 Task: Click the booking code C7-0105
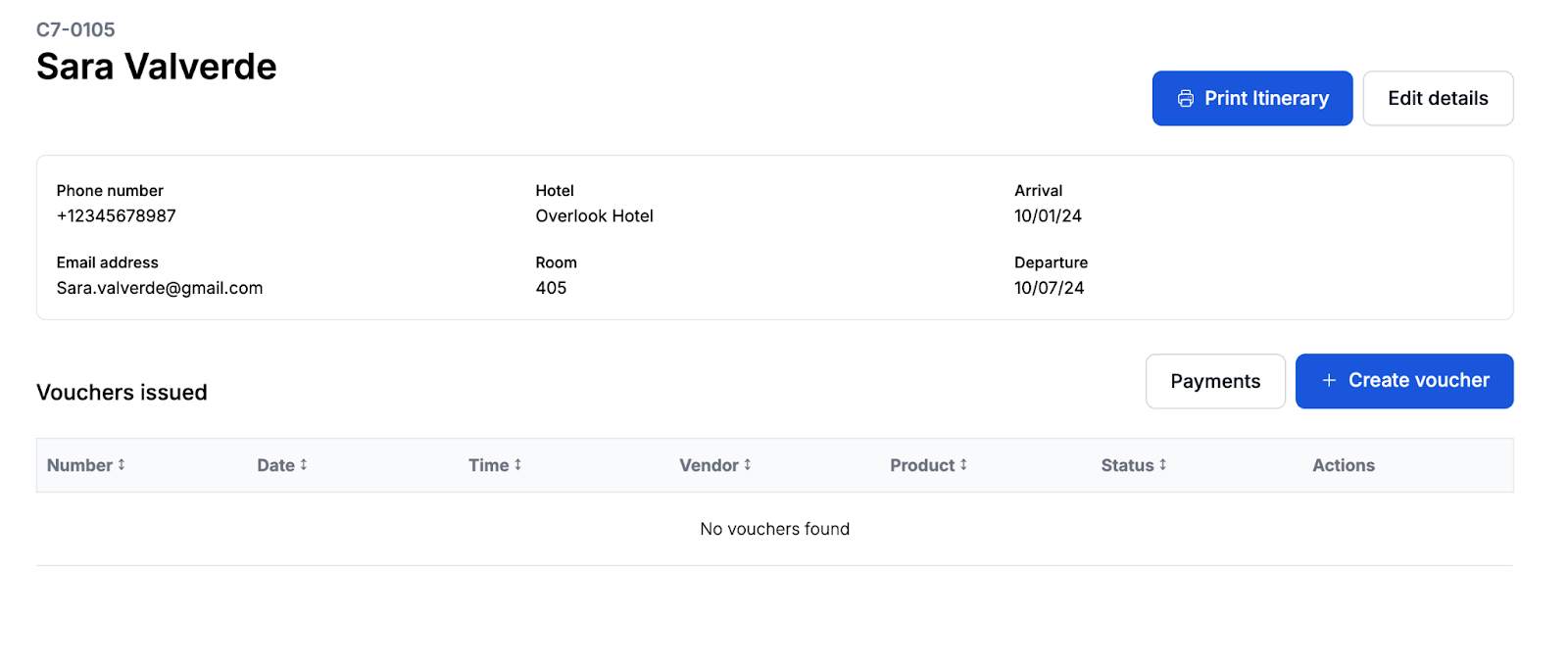[x=75, y=30]
